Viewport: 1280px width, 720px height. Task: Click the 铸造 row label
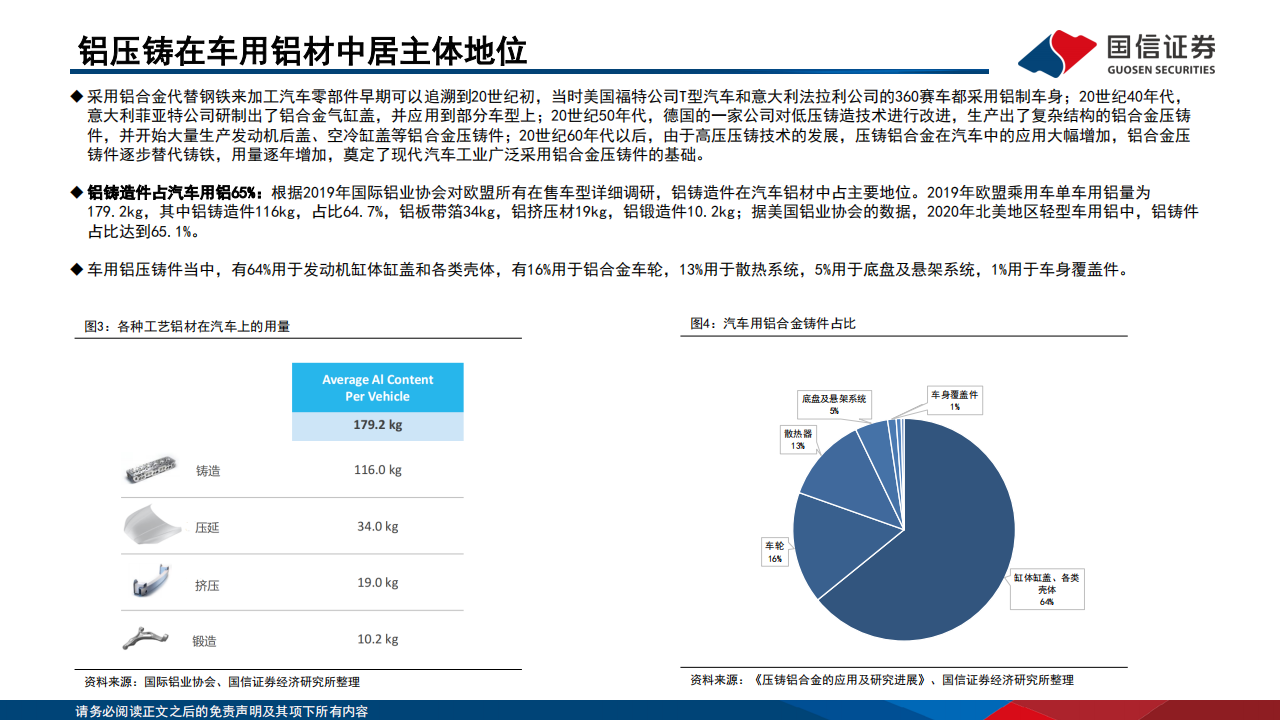208,470
